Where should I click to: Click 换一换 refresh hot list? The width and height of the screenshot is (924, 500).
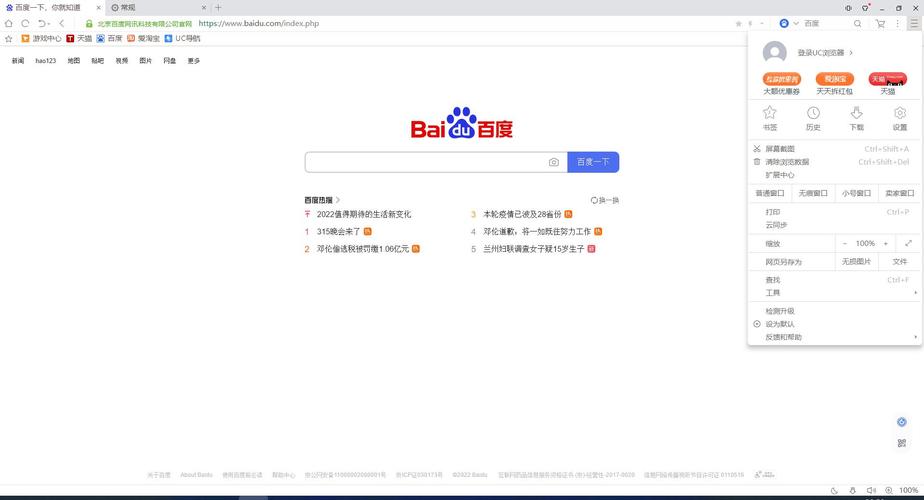click(605, 200)
